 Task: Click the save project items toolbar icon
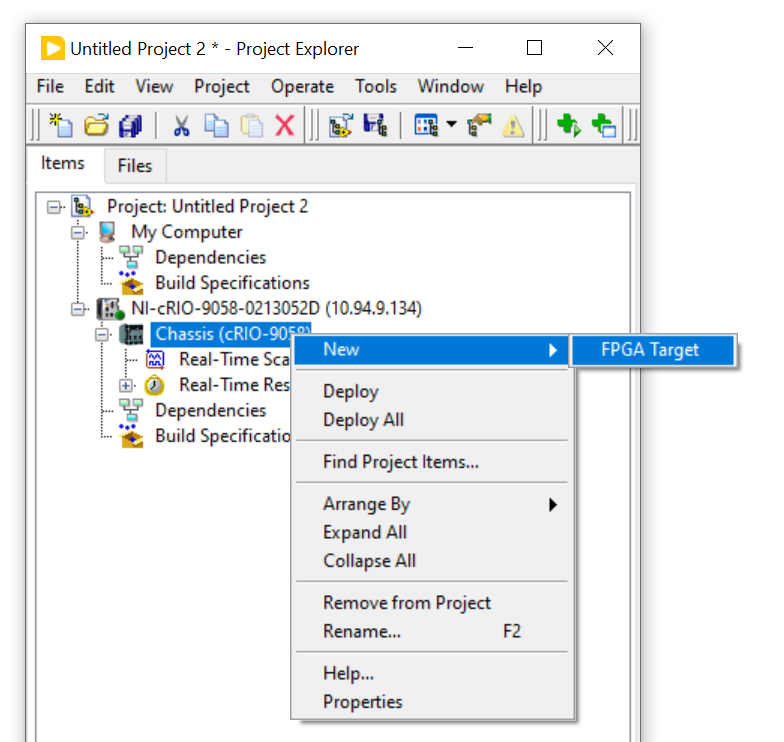pyautogui.click(x=375, y=125)
